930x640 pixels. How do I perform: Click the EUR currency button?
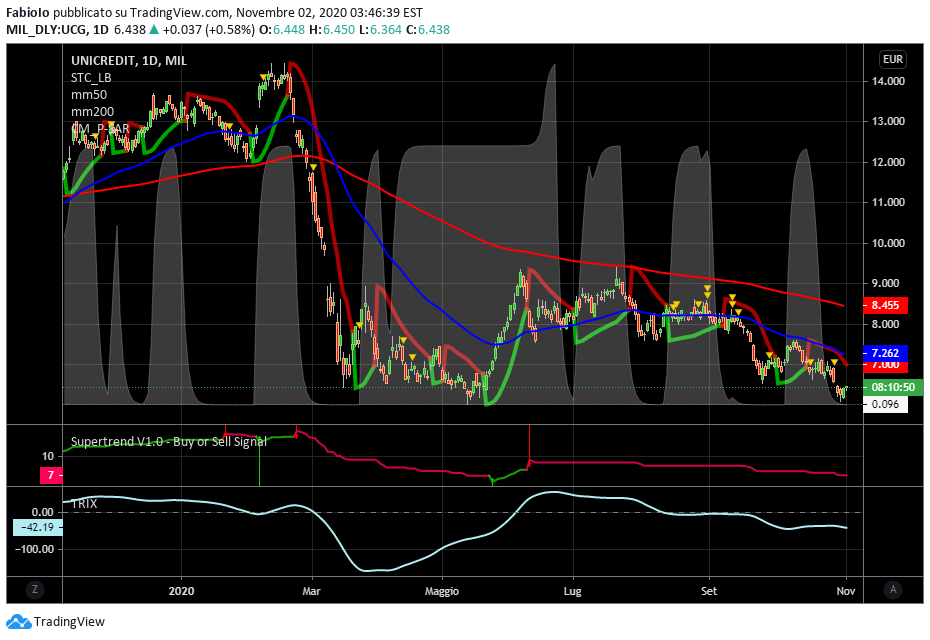pos(893,59)
